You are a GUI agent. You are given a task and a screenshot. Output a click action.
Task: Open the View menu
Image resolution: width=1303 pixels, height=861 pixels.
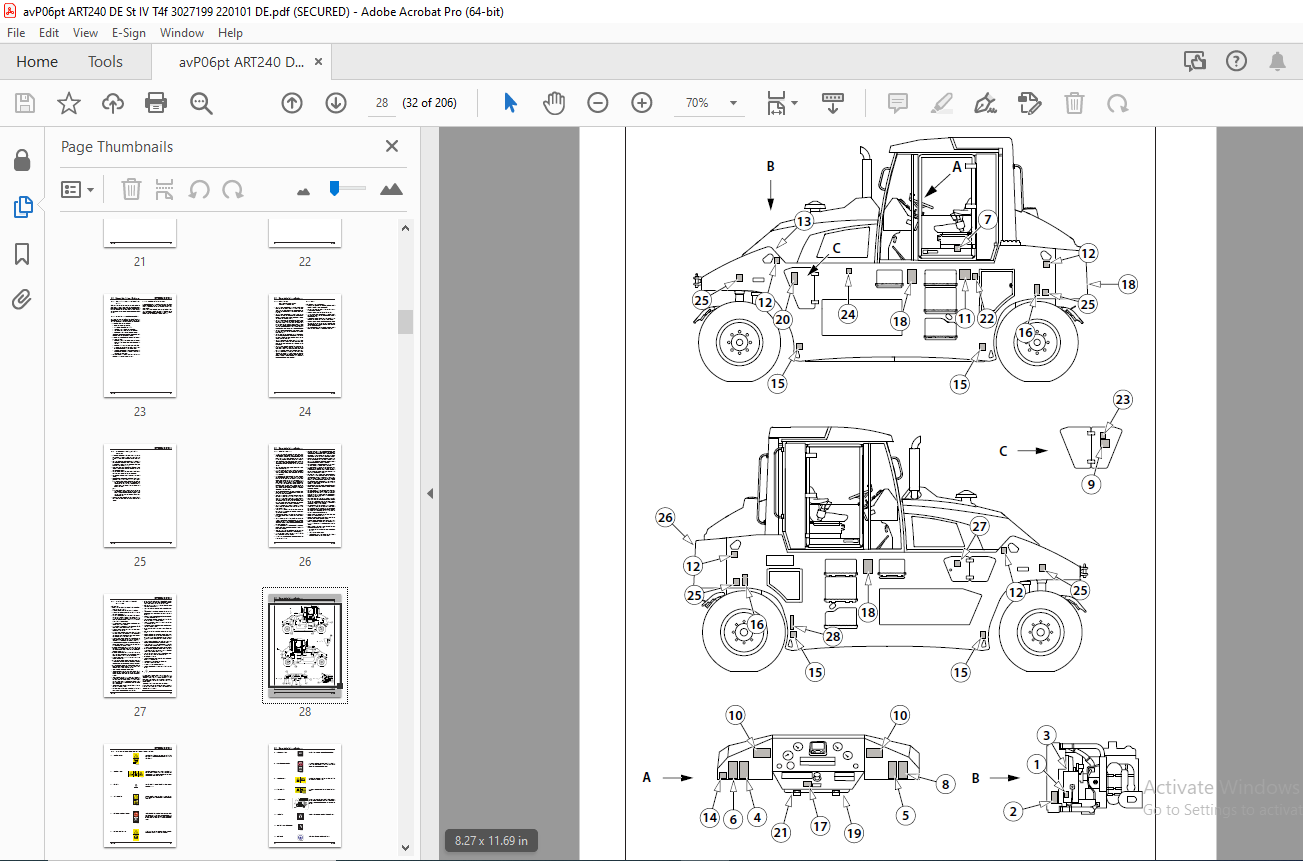(86, 33)
